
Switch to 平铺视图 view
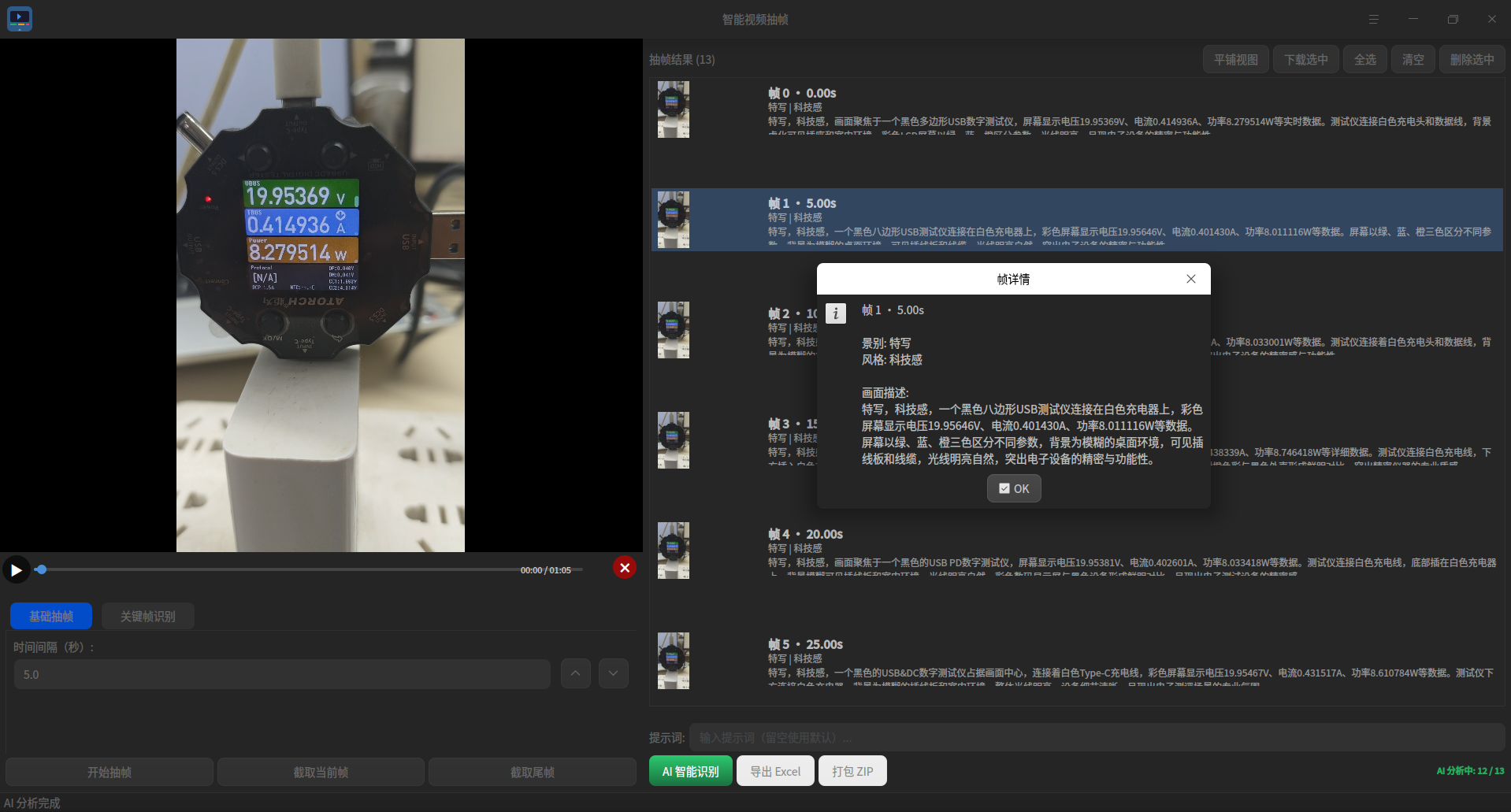point(1236,59)
